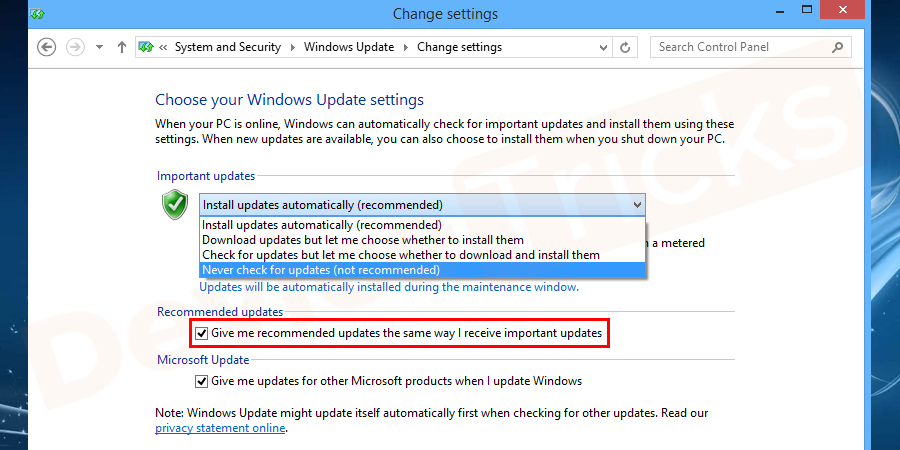This screenshot has width=900, height=450.
Task: Expand the address bar history dropdown
Action: point(602,47)
